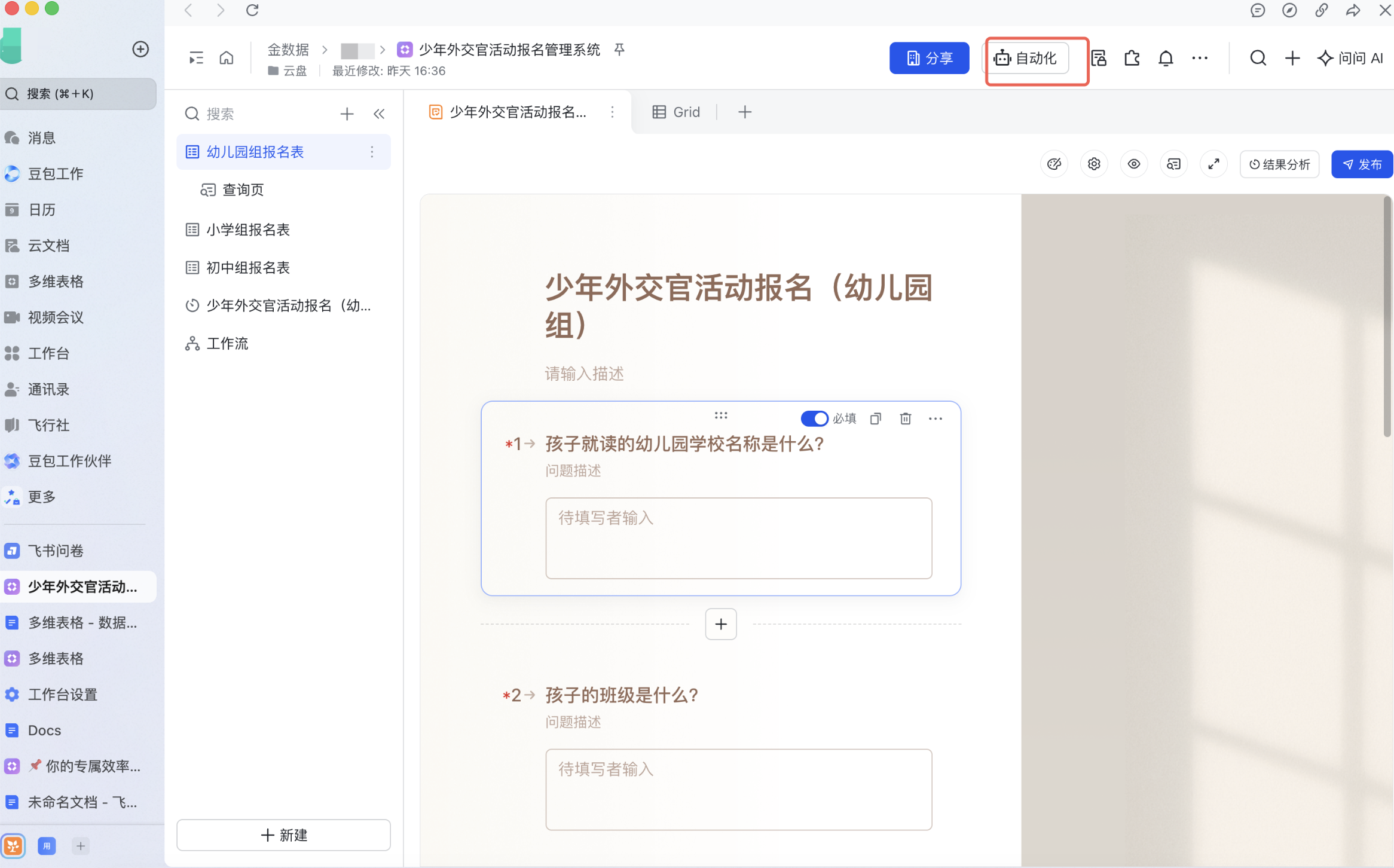Click the drag handle dots on question 1
The width and height of the screenshot is (1394, 868).
click(x=721, y=415)
